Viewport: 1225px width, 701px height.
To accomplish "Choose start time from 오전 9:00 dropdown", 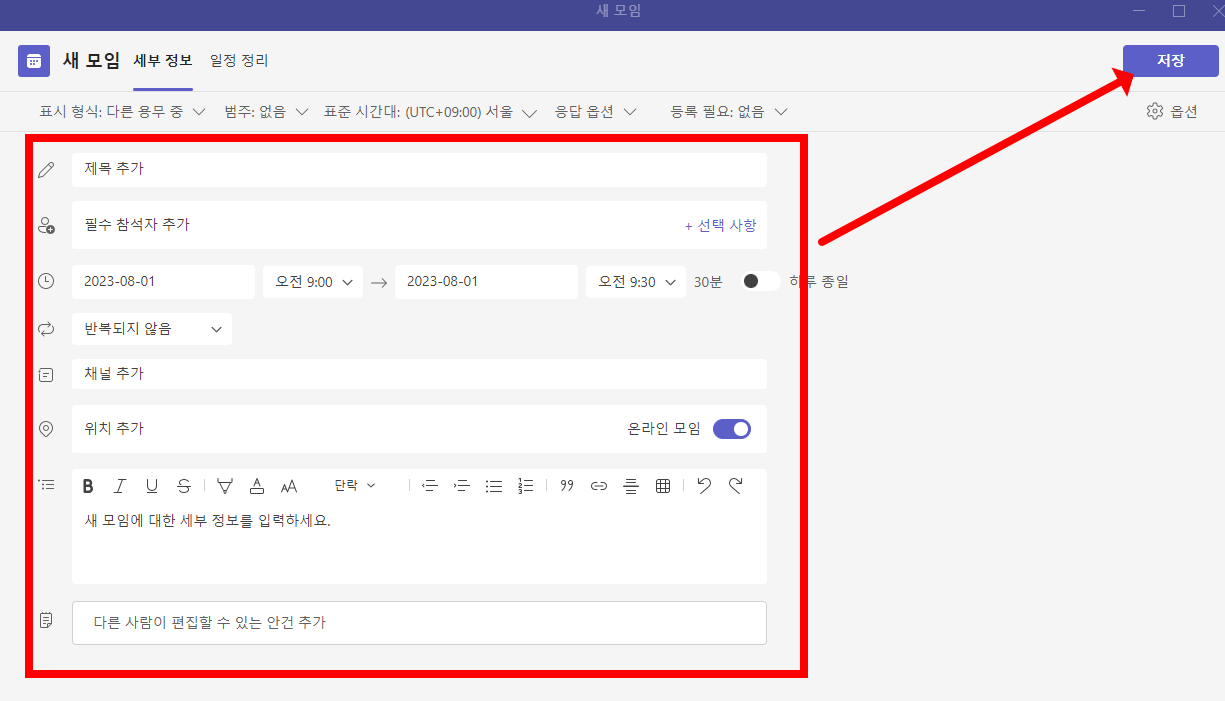I will click(x=314, y=282).
